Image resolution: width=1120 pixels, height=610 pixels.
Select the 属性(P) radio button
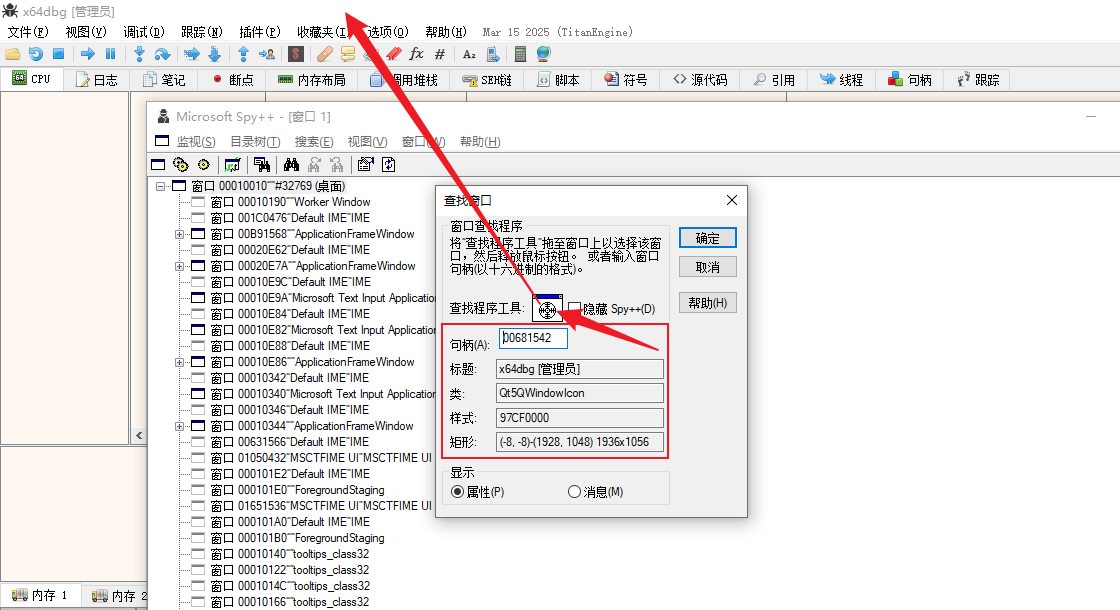(x=458, y=491)
